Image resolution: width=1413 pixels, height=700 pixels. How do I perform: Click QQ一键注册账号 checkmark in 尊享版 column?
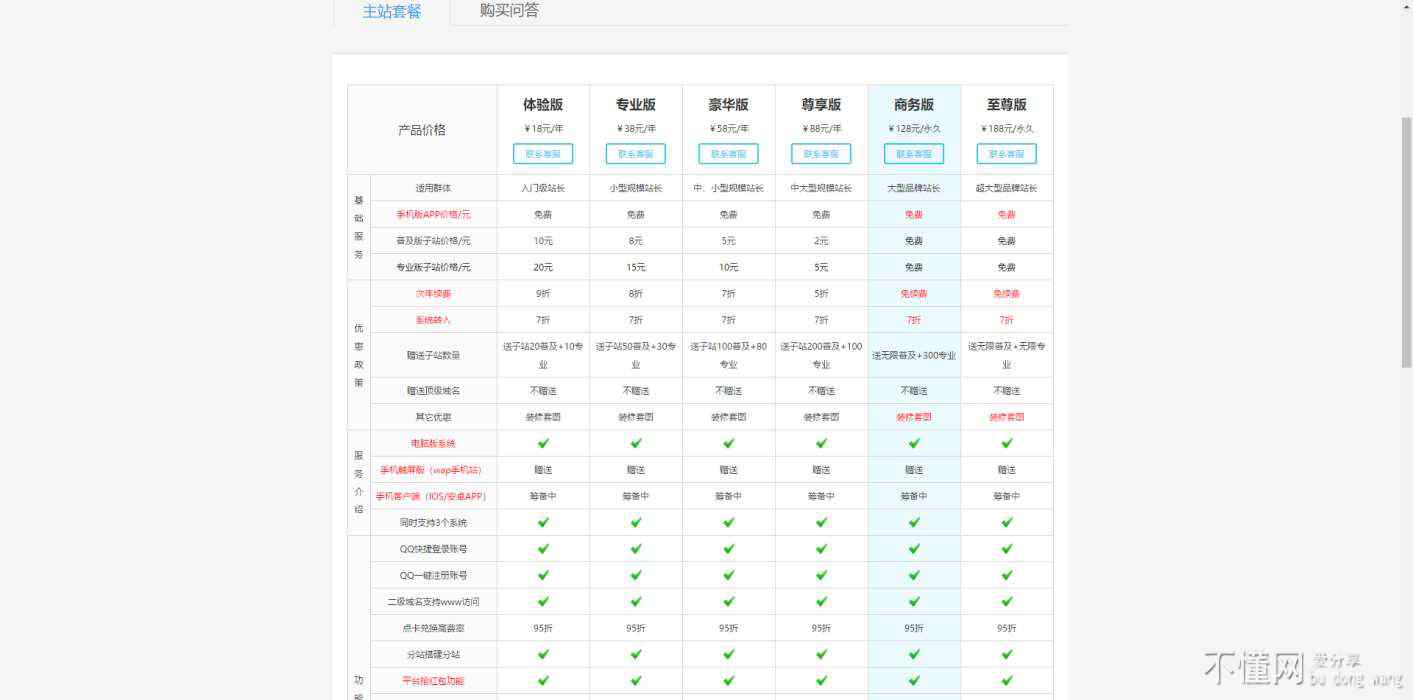tap(821, 575)
